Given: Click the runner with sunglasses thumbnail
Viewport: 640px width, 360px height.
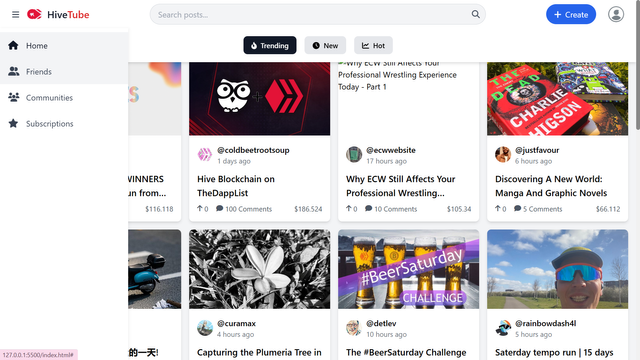Looking at the screenshot, I should click(x=558, y=269).
